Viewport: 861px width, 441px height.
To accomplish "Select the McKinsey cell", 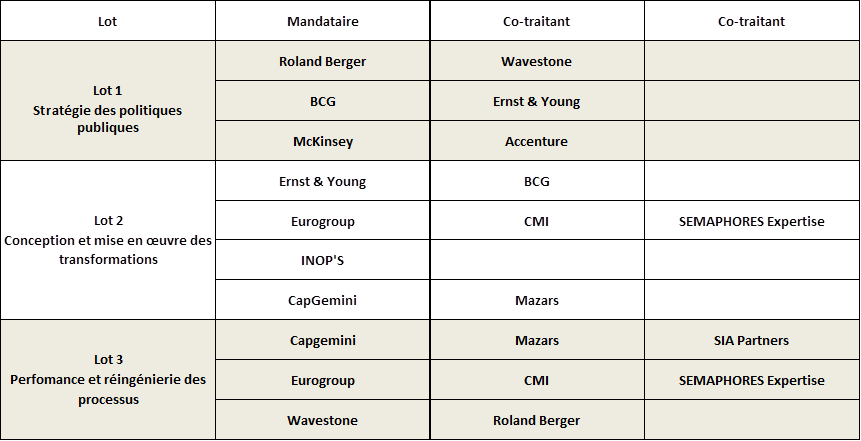I will 322,141.
